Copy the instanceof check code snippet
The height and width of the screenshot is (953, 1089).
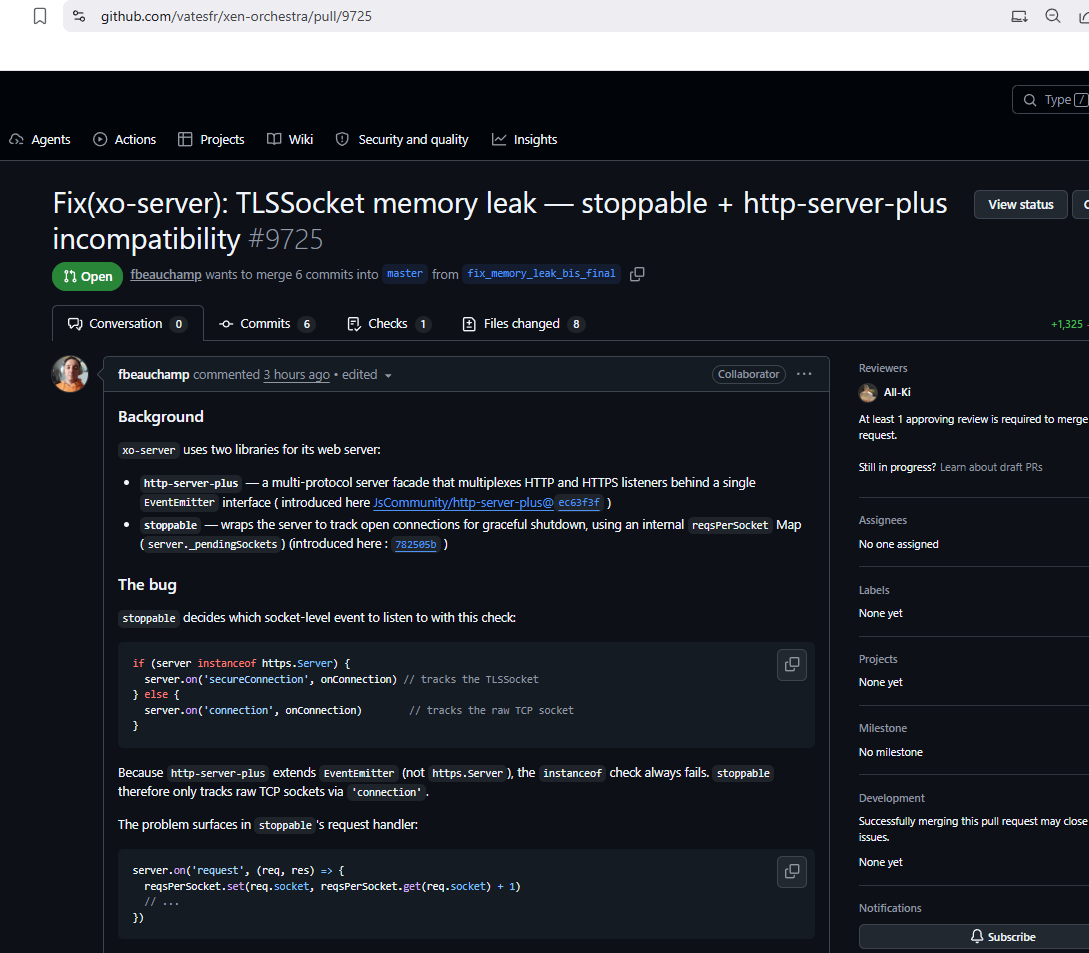(x=791, y=665)
